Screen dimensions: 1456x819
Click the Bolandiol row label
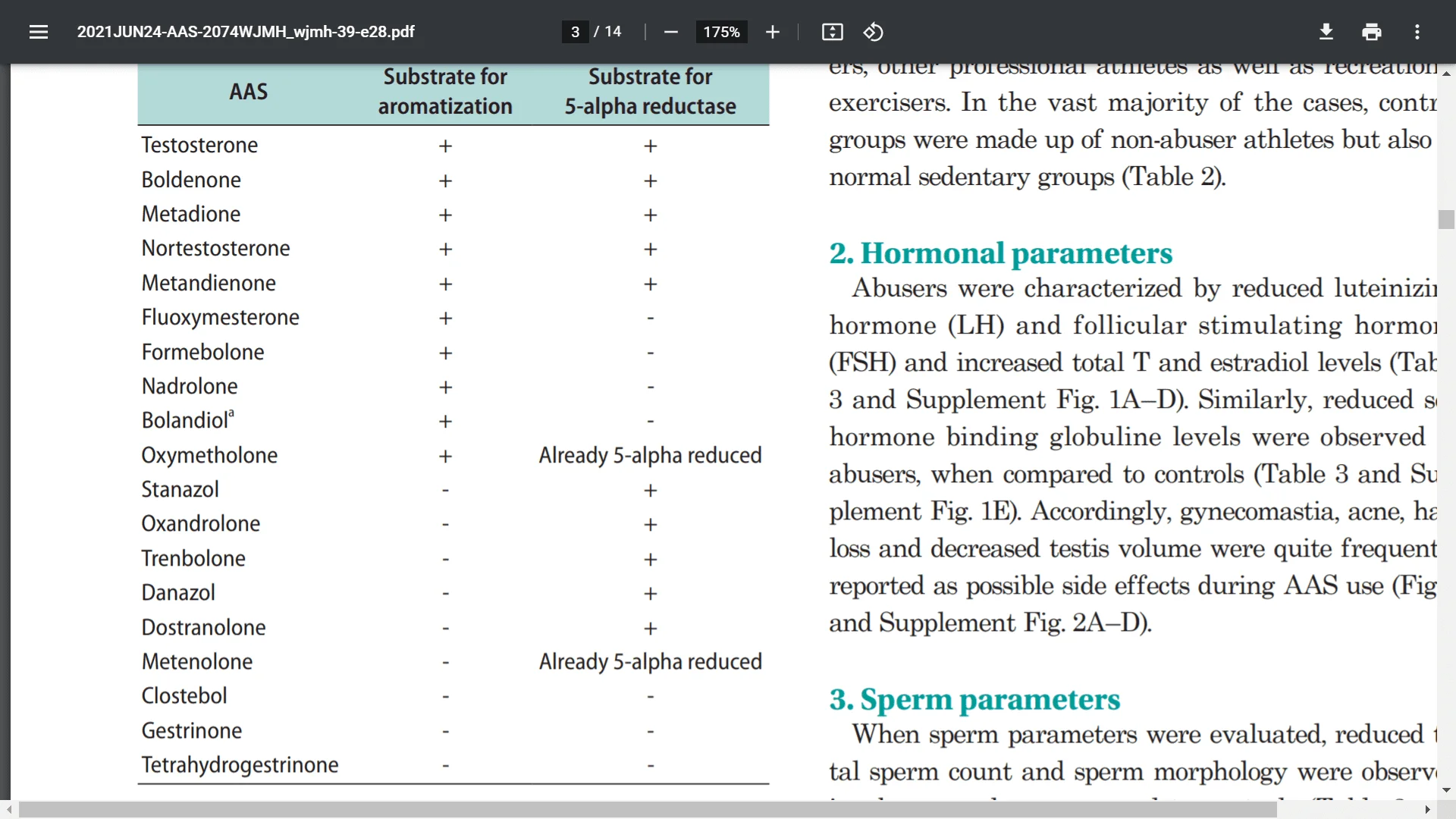187,420
